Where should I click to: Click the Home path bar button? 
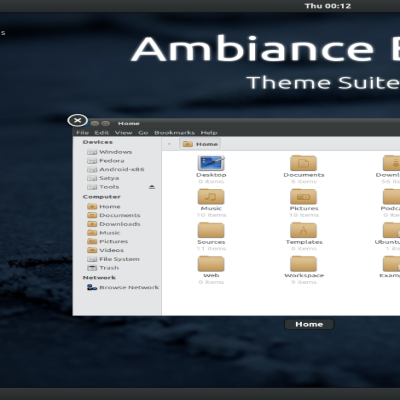click(200, 144)
